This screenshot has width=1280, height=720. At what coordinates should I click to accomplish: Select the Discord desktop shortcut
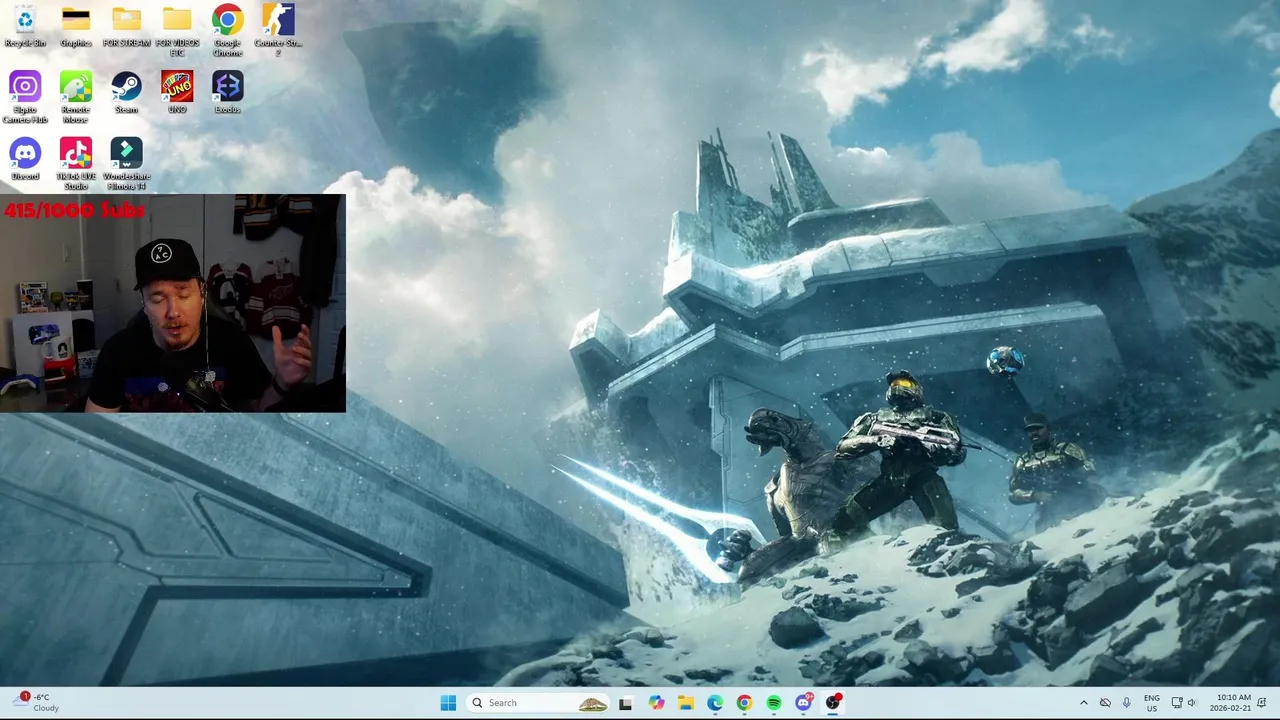tap(25, 159)
